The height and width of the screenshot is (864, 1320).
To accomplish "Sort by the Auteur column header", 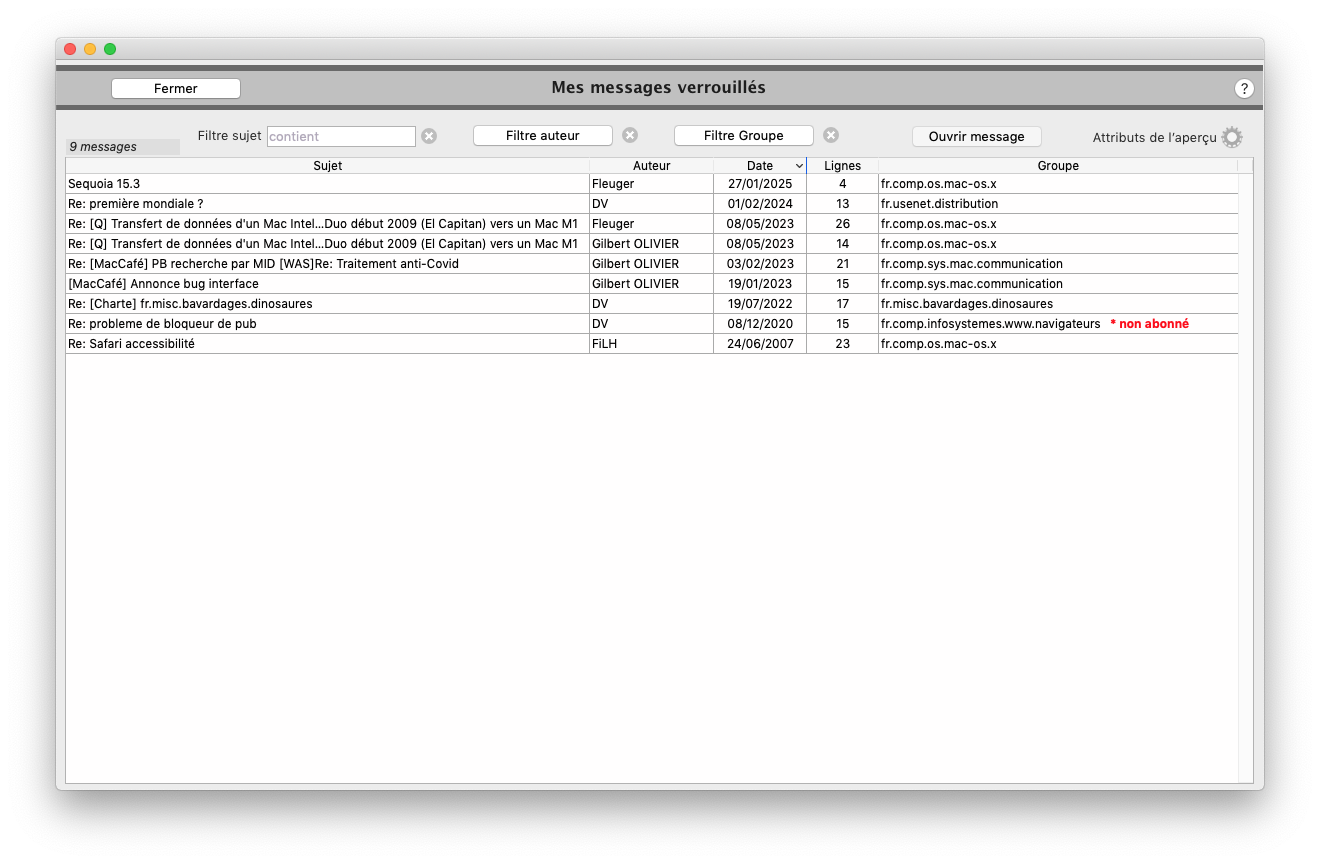I will point(652,166).
